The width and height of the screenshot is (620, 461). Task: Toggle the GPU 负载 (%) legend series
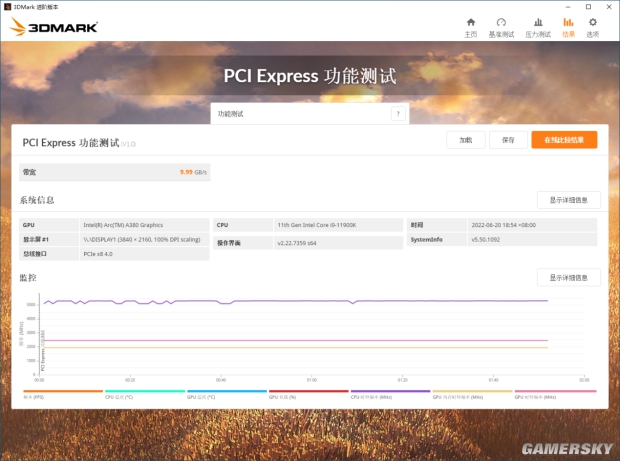(309, 394)
